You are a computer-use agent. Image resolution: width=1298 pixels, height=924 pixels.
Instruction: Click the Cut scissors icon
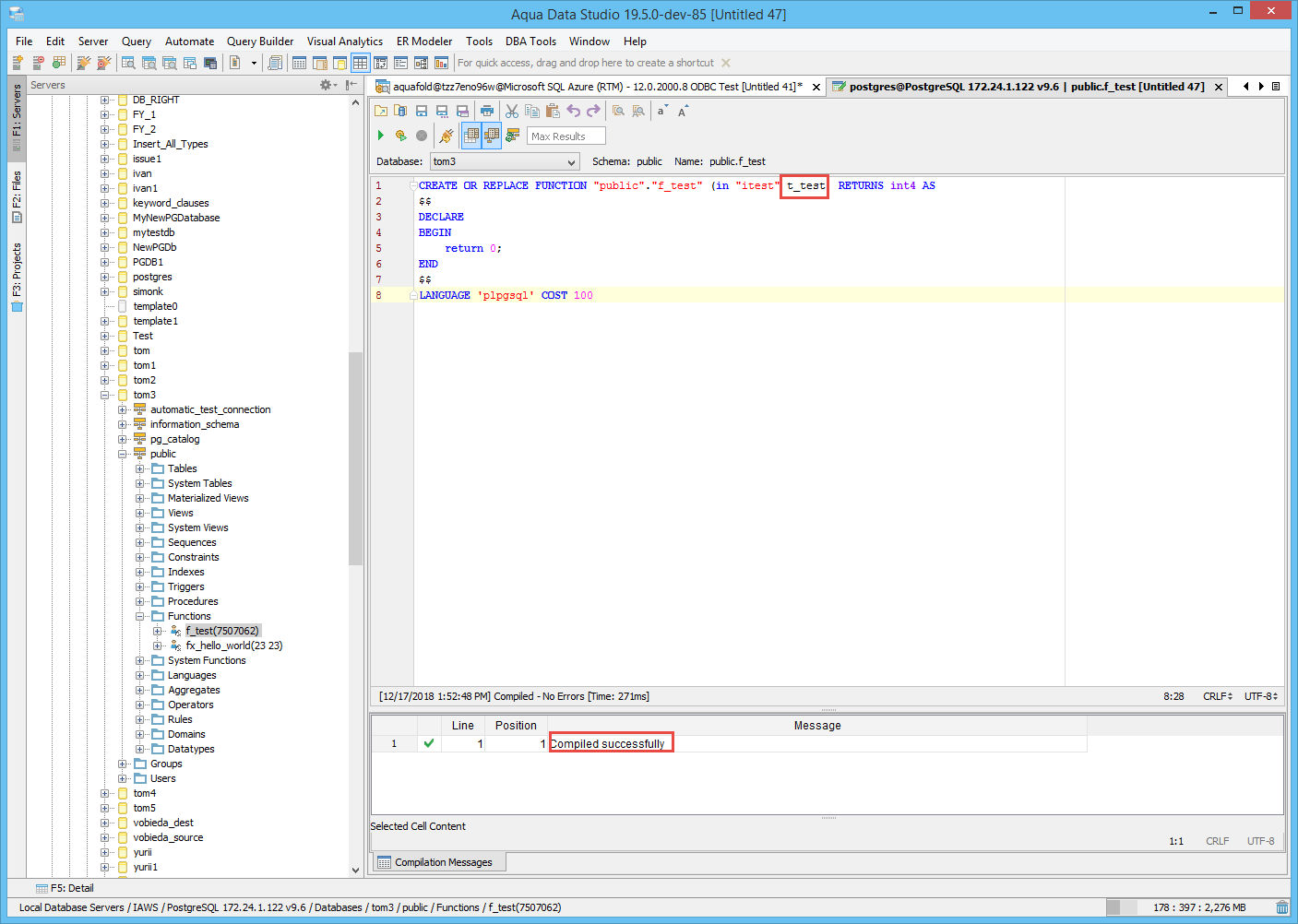(x=512, y=111)
